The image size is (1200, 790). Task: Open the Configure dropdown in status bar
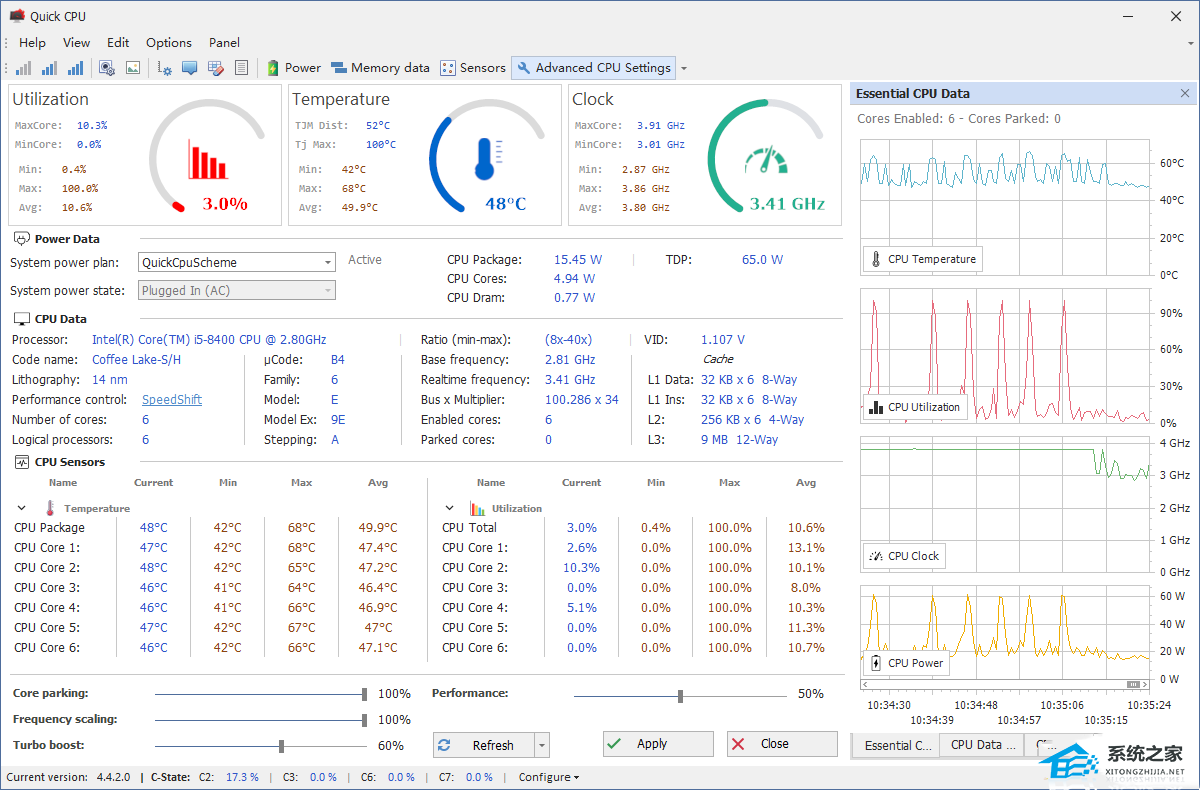click(x=548, y=777)
